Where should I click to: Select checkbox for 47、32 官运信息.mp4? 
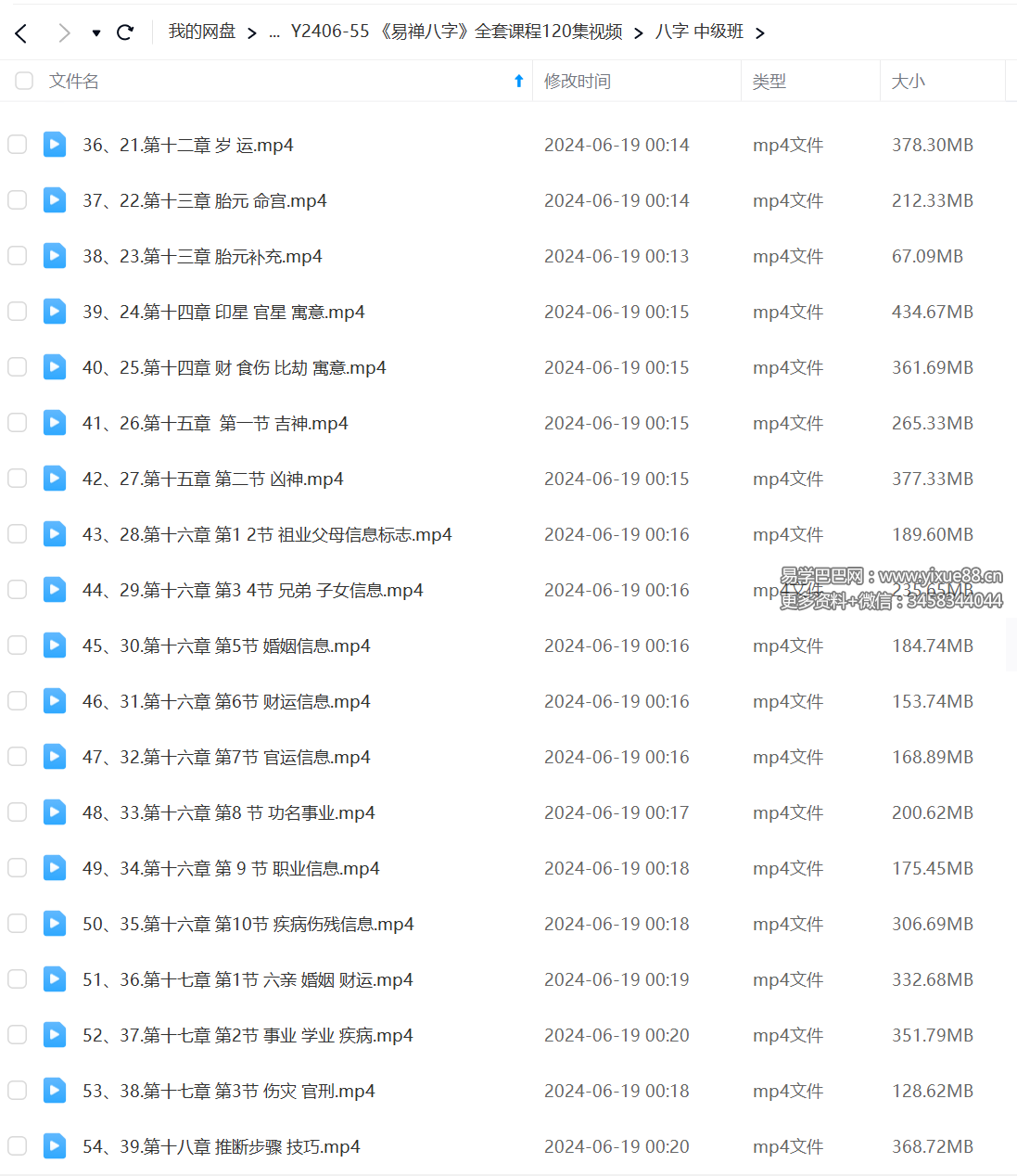[x=18, y=757]
